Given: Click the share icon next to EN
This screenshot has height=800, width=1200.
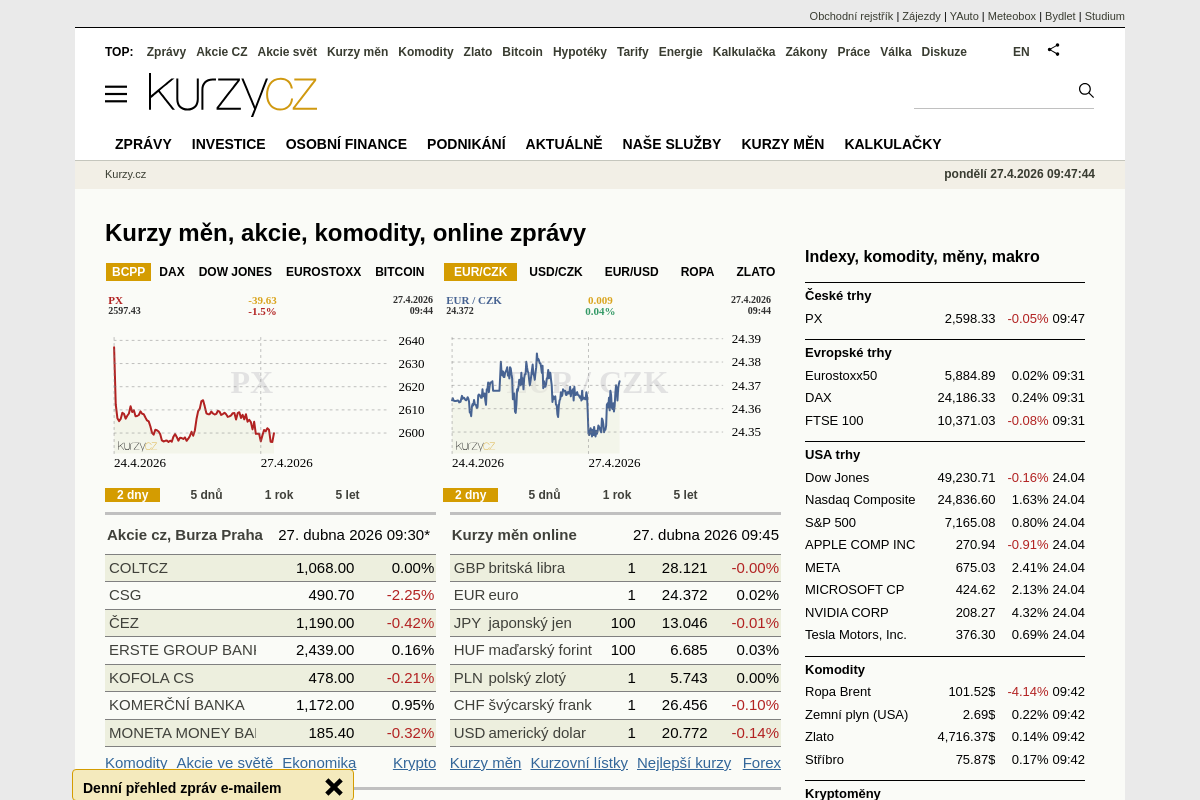Looking at the screenshot, I should coord(1053,50).
